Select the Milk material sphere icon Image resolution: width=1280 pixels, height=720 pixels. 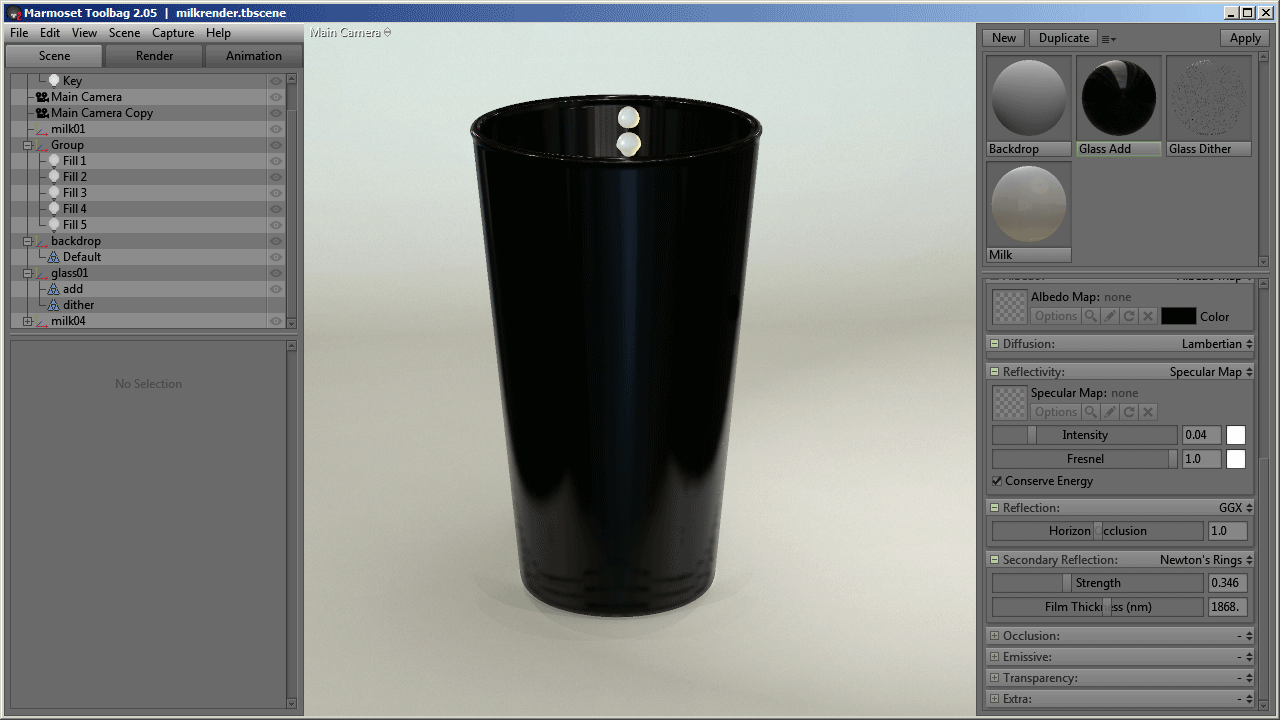1027,204
